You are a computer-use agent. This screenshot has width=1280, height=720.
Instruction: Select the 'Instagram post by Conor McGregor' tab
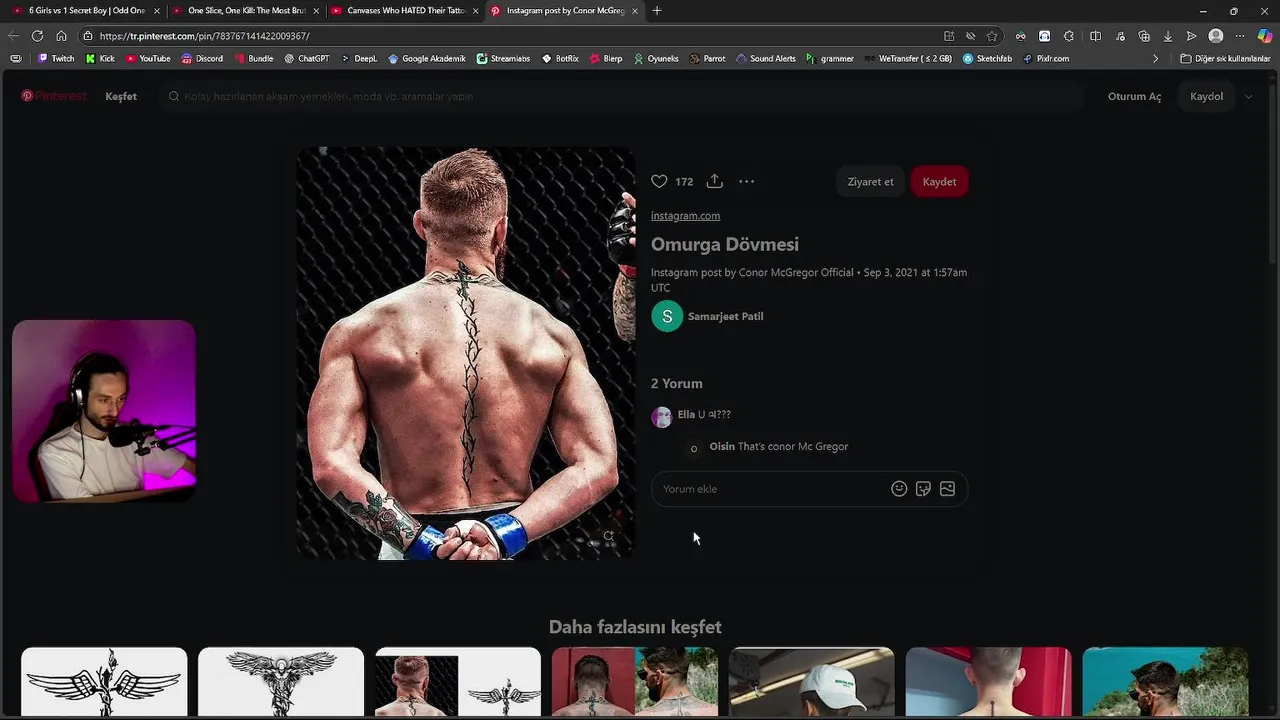(564, 11)
